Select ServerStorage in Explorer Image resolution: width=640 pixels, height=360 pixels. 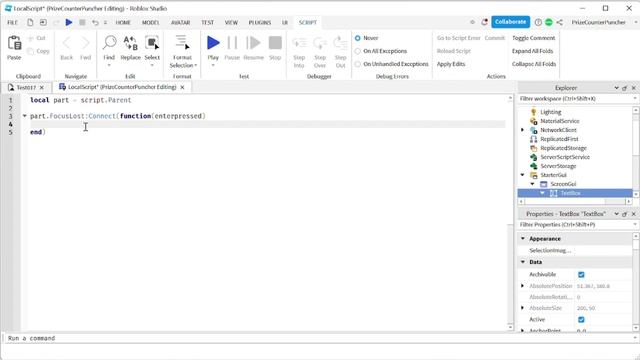pyautogui.click(x=558, y=166)
